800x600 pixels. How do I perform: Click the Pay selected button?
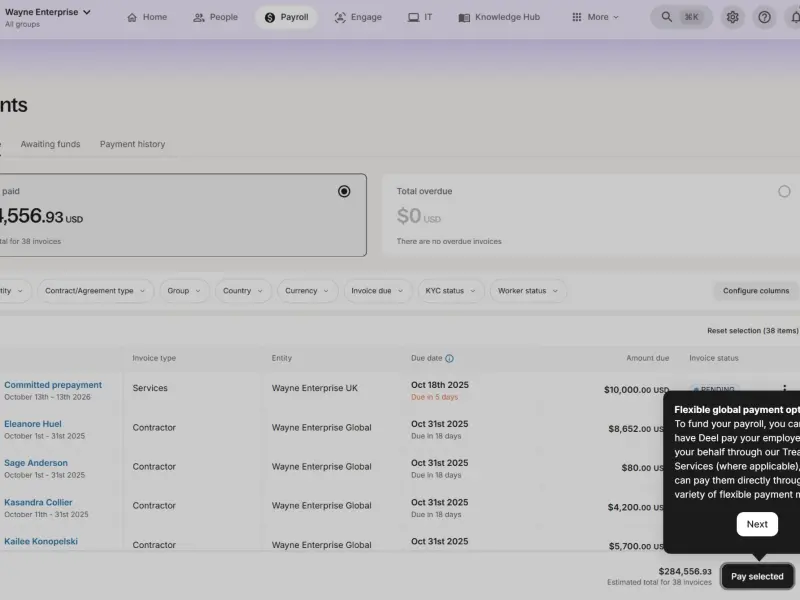coord(757,577)
